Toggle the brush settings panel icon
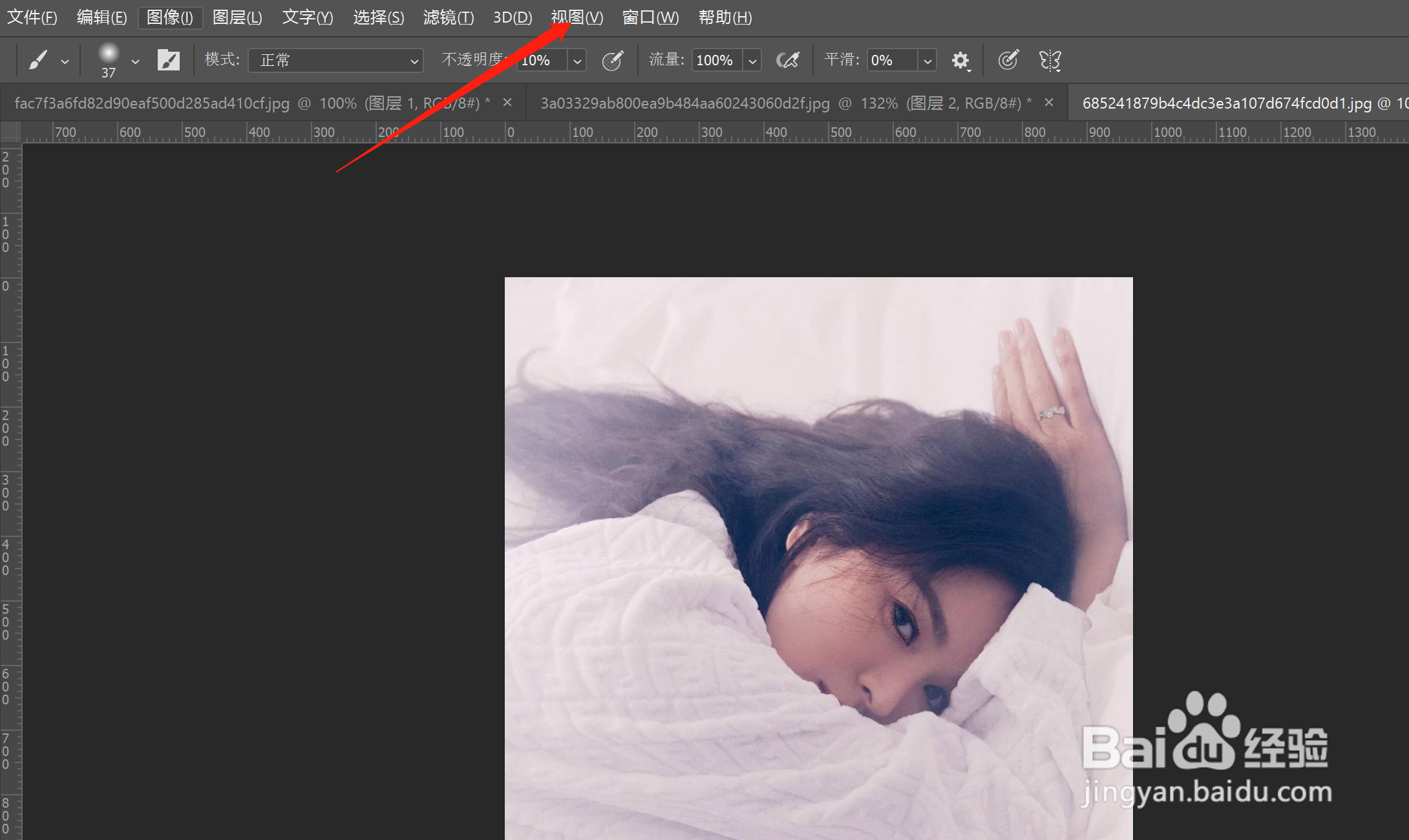This screenshot has width=1409, height=840. point(169,60)
